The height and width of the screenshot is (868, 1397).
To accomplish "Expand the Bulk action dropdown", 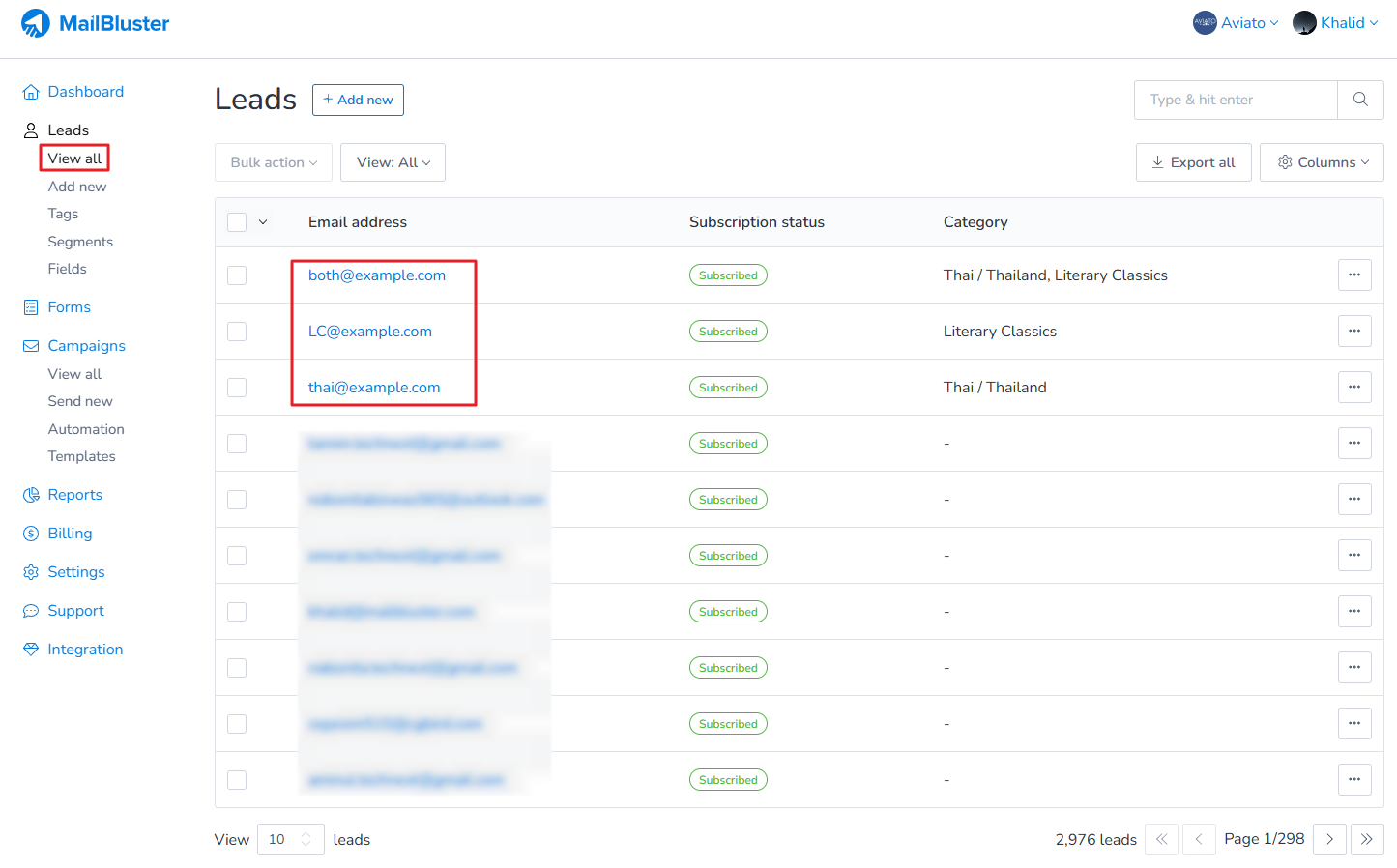I will [x=274, y=162].
